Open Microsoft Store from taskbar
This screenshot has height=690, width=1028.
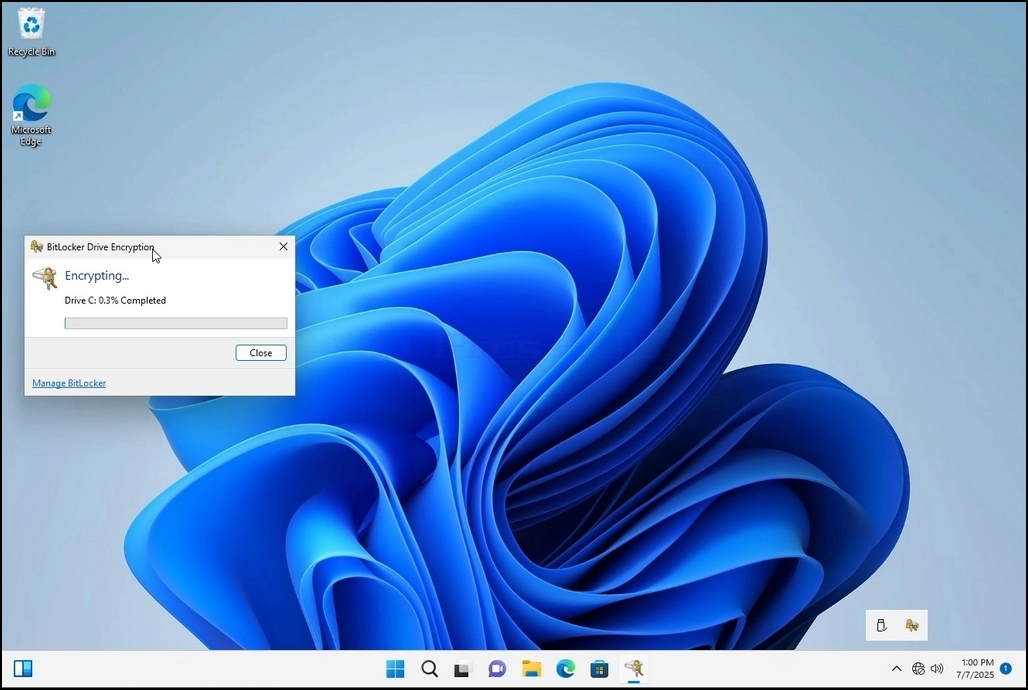[x=599, y=668]
